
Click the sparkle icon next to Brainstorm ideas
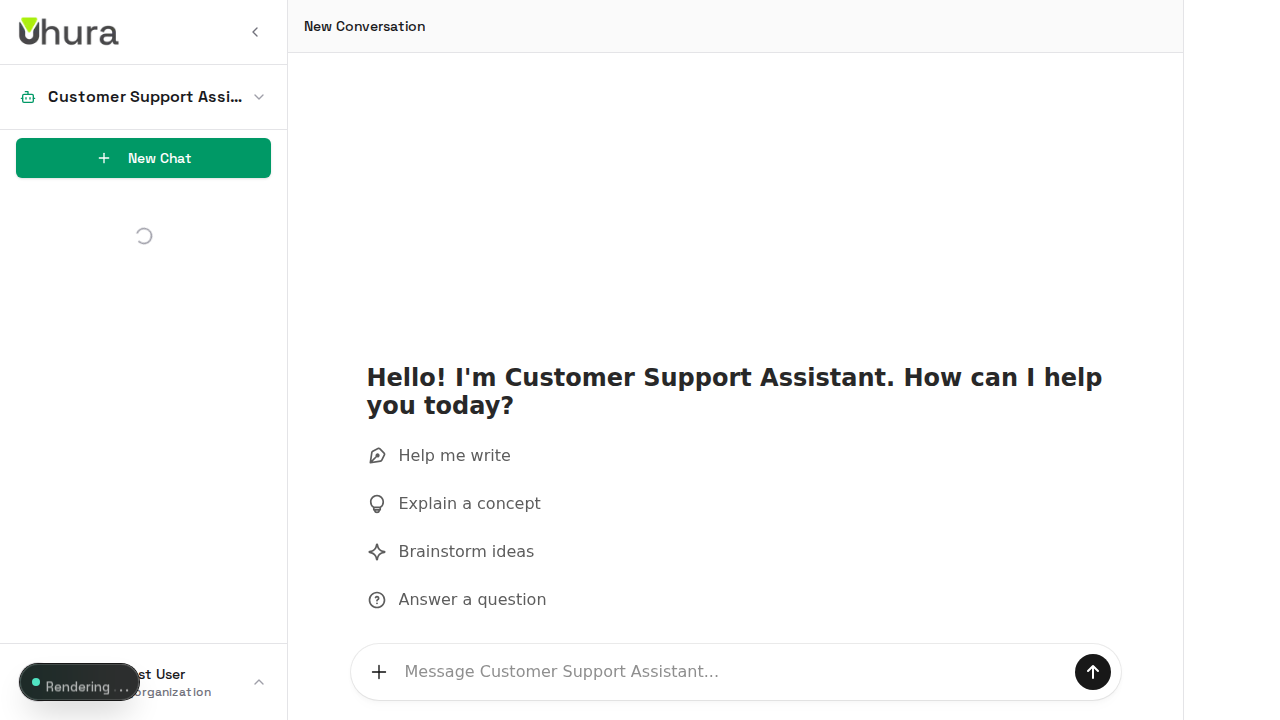tap(376, 551)
